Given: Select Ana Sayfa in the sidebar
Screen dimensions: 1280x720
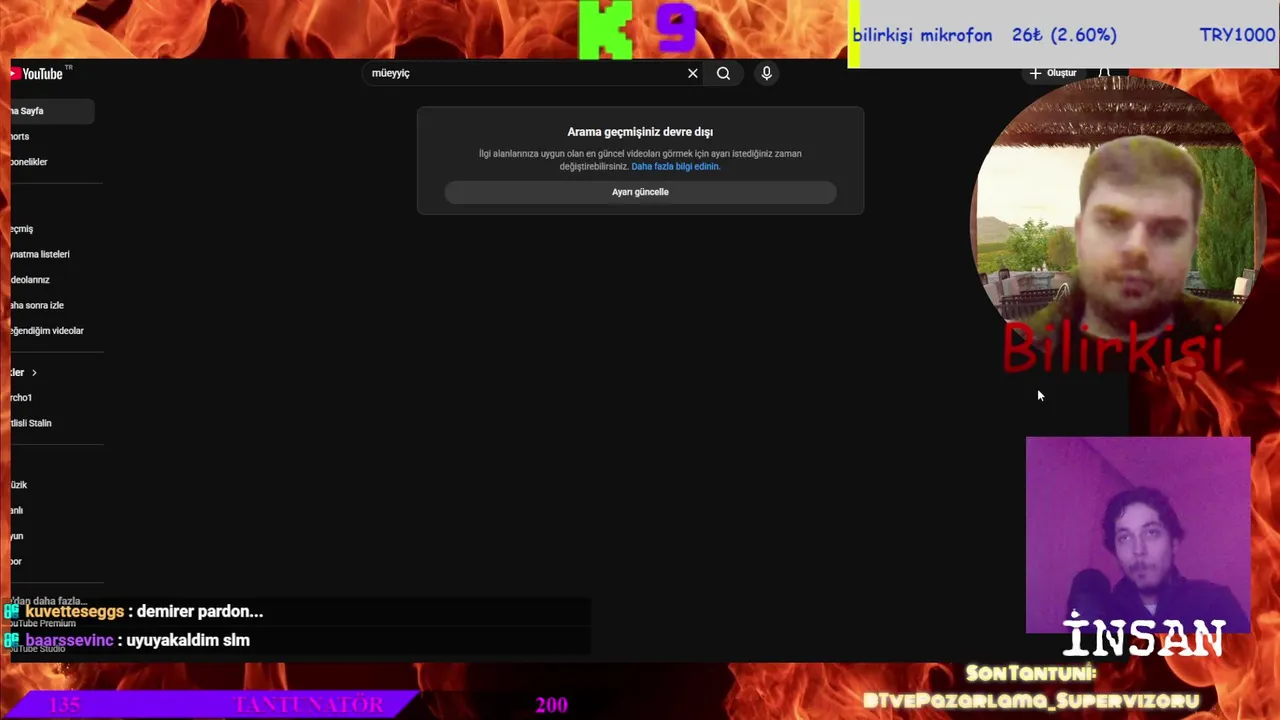Looking at the screenshot, I should (52, 111).
